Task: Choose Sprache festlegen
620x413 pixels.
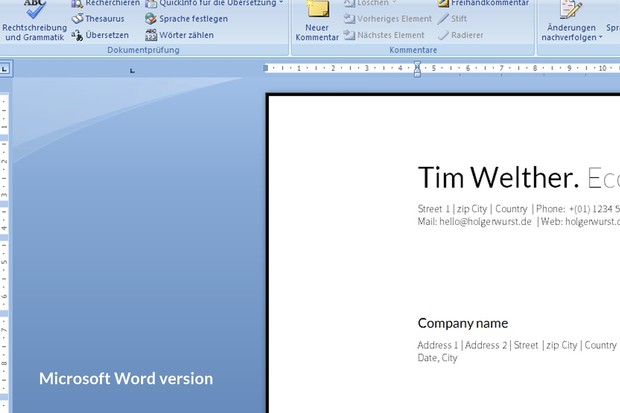Action: click(186, 19)
